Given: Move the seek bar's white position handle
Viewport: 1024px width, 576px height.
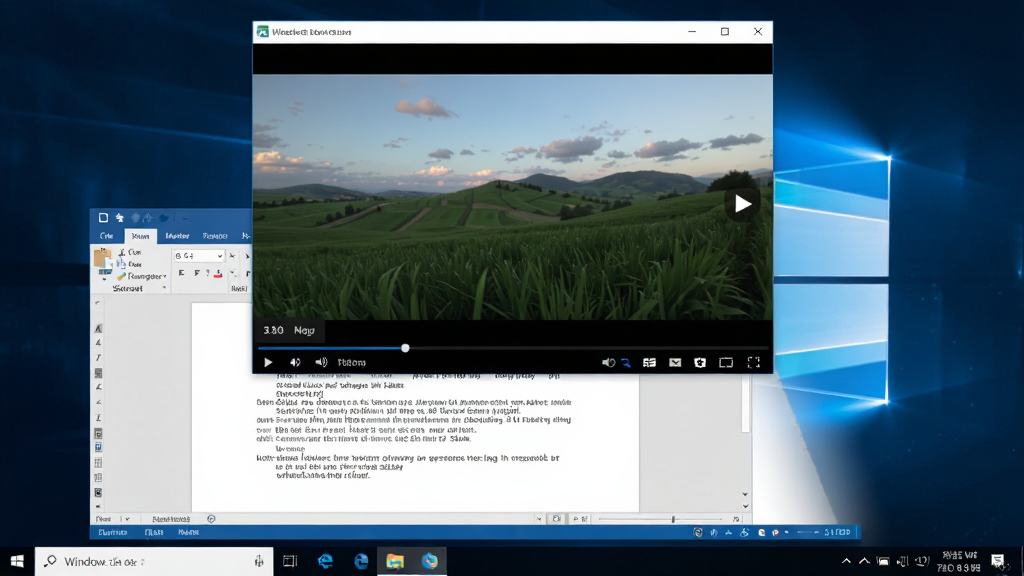Looking at the screenshot, I should coord(406,348).
